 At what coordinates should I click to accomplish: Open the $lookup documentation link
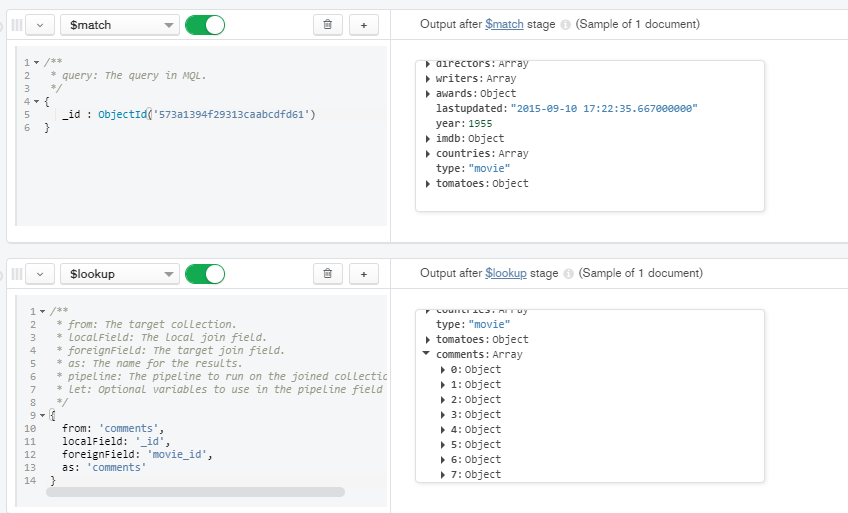[506, 273]
